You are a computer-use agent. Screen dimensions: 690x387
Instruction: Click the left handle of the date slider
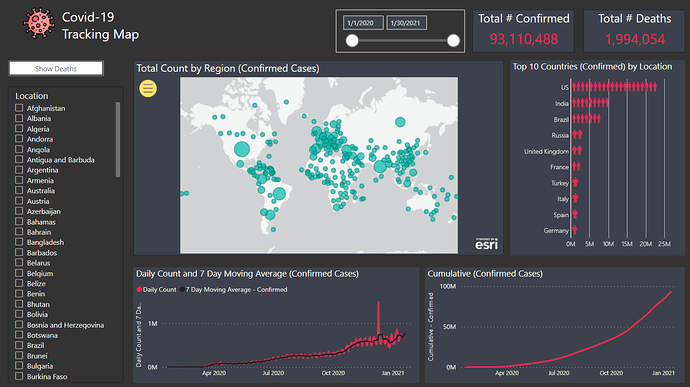pyautogui.click(x=352, y=41)
